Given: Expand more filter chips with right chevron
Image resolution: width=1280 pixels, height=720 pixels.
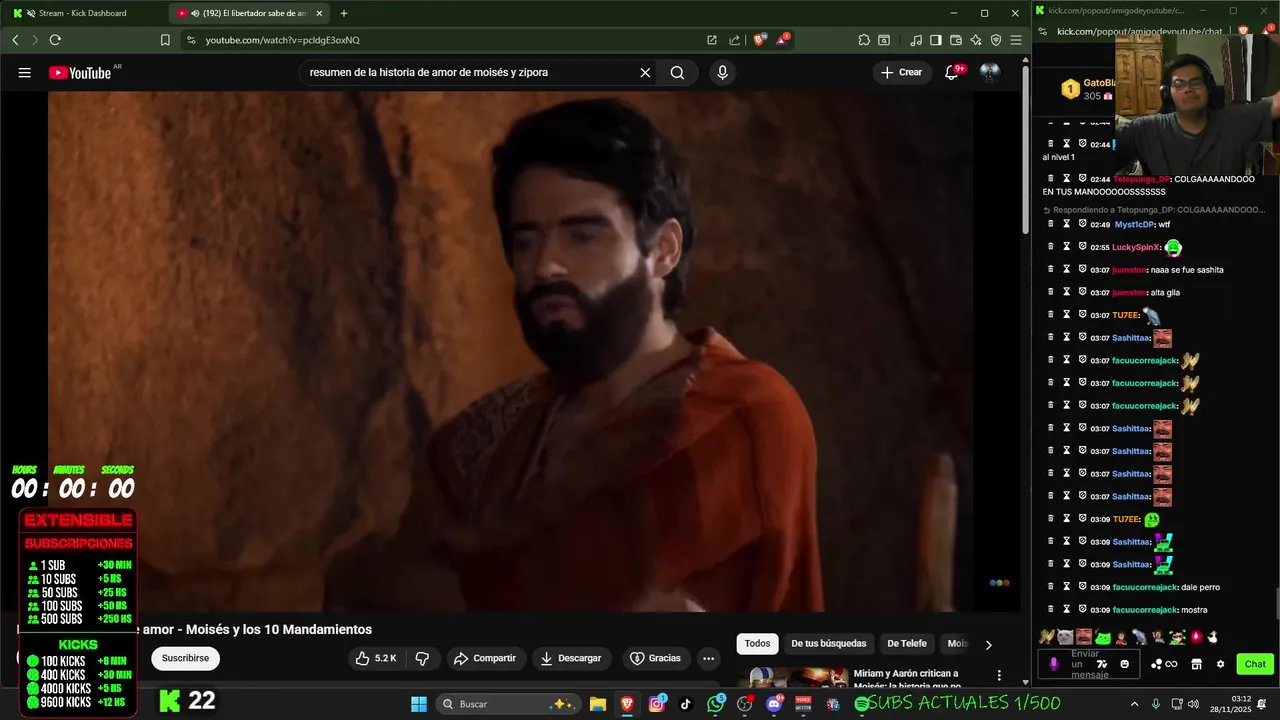Looking at the screenshot, I should coord(989,645).
